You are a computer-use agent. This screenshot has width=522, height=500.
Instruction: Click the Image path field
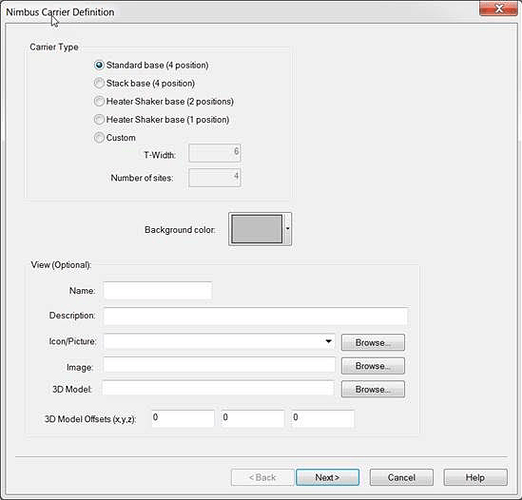219,365
